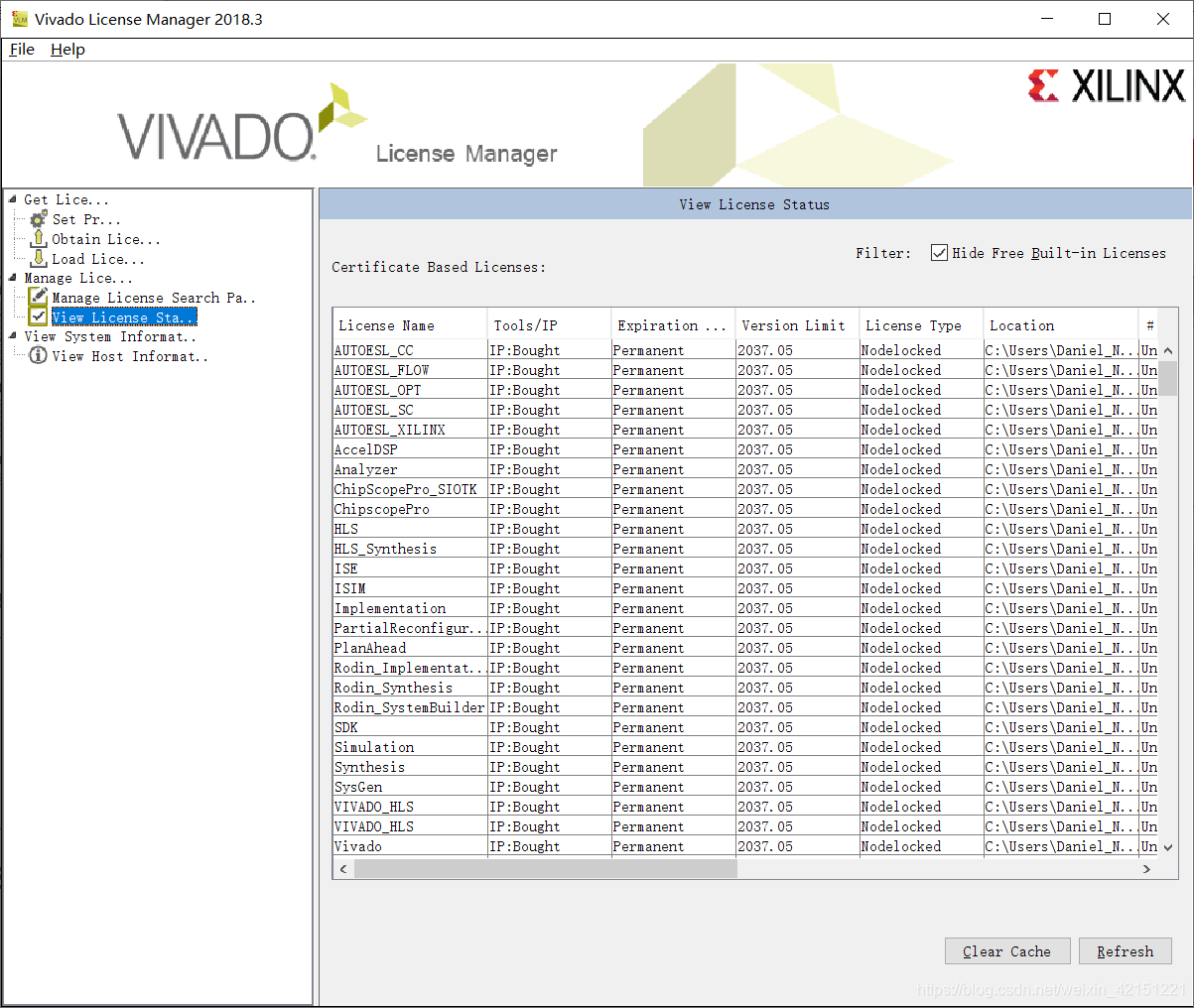Click the horizontal scrollbar thumb
1194x1008 pixels.
pos(546,869)
